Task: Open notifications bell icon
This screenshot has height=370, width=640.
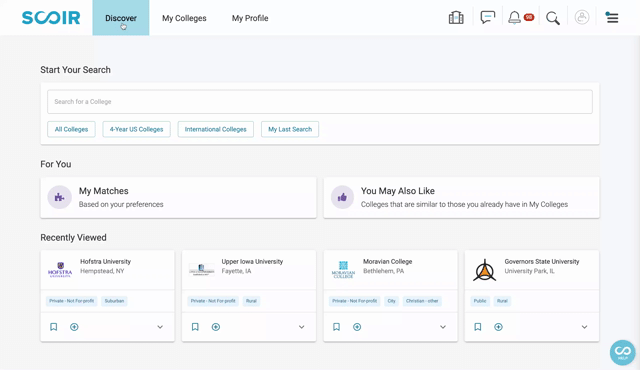Action: (x=514, y=18)
